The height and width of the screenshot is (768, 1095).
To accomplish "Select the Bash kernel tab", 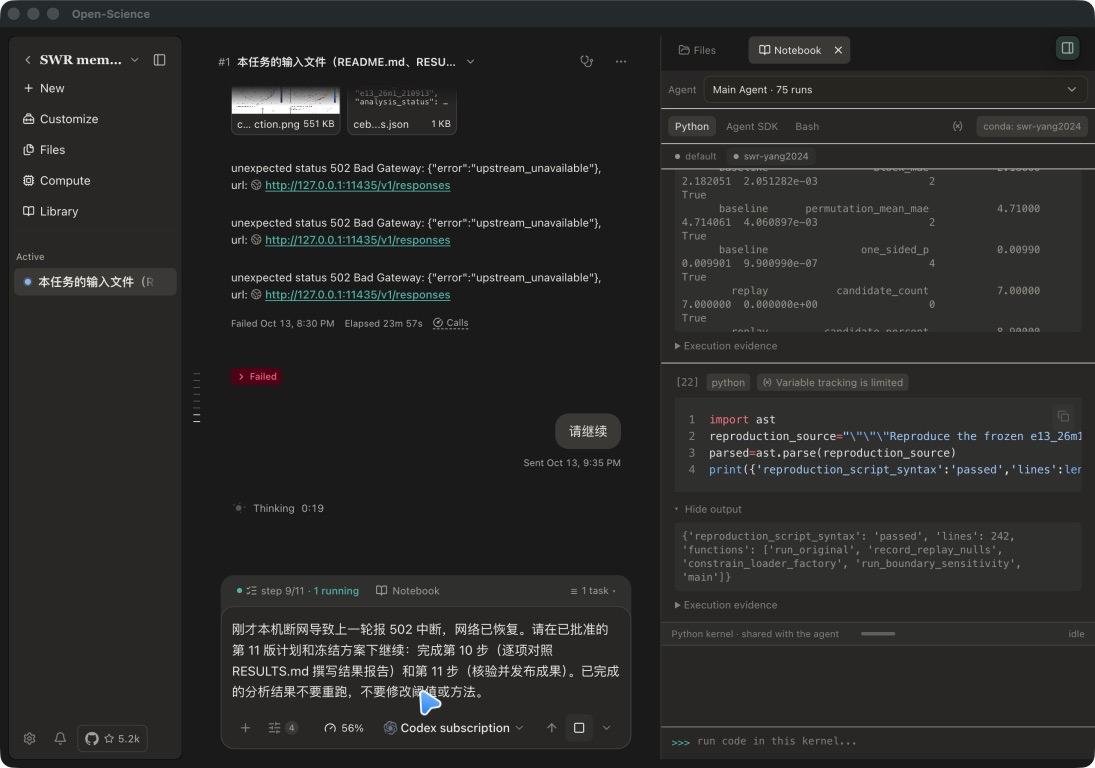I will 807,126.
